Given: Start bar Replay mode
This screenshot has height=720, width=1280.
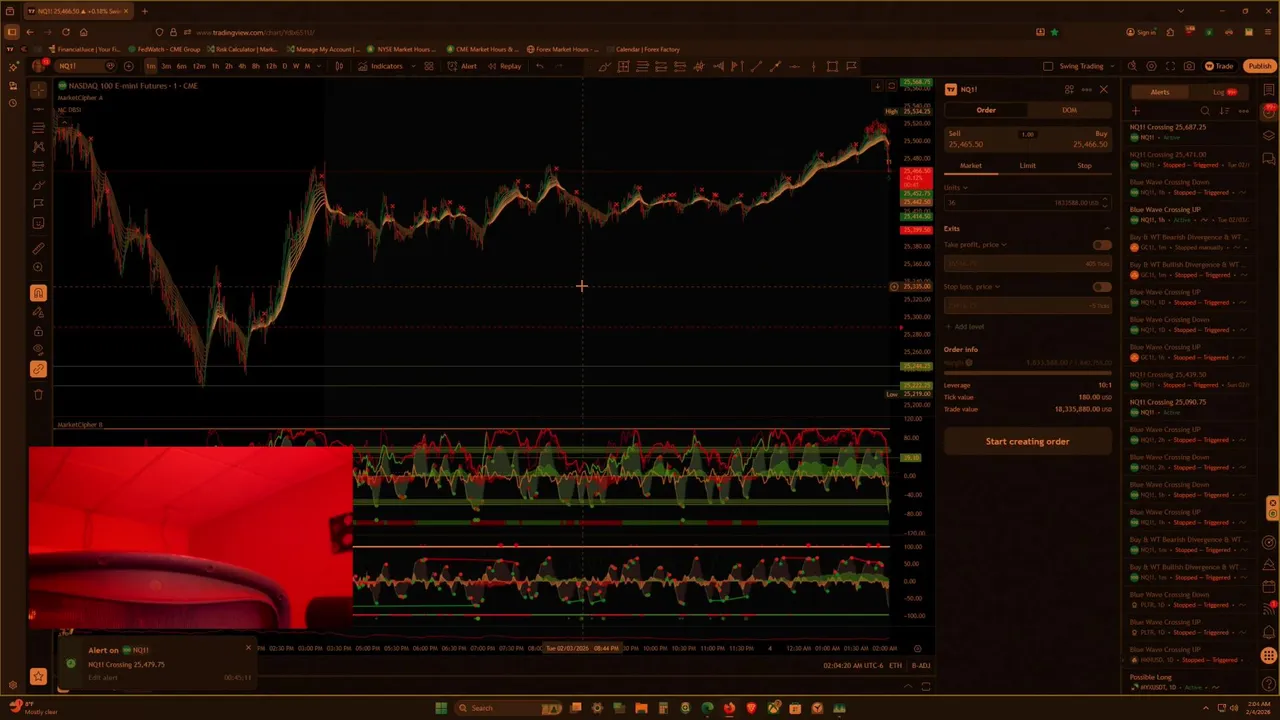Looking at the screenshot, I should (504, 66).
